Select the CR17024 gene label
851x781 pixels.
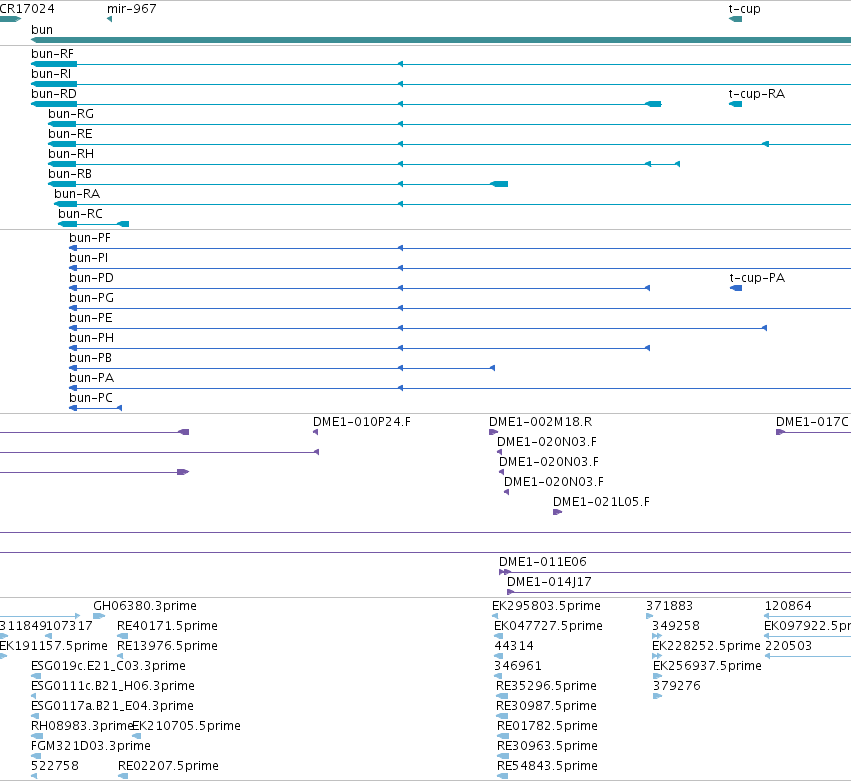tap(27, 9)
